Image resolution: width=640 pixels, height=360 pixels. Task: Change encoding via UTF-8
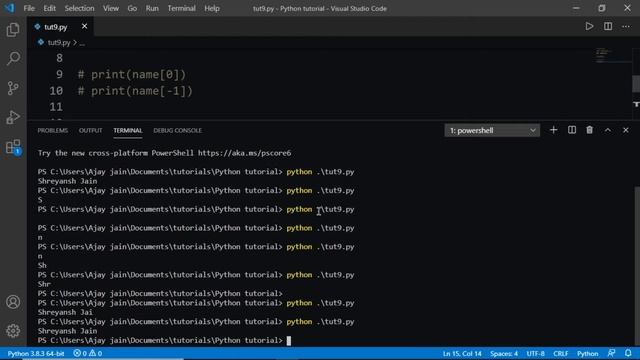[x=536, y=353]
